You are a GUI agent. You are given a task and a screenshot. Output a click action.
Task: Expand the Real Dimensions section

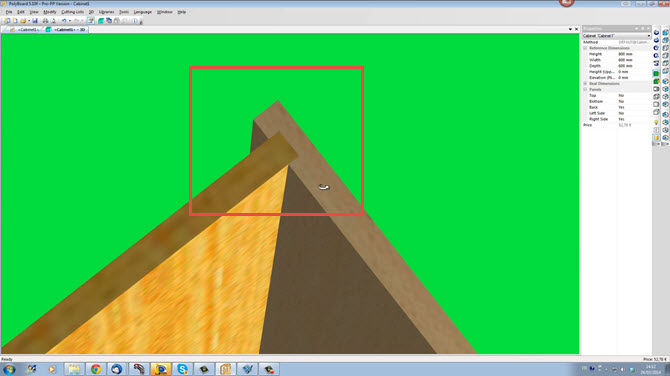[585, 84]
